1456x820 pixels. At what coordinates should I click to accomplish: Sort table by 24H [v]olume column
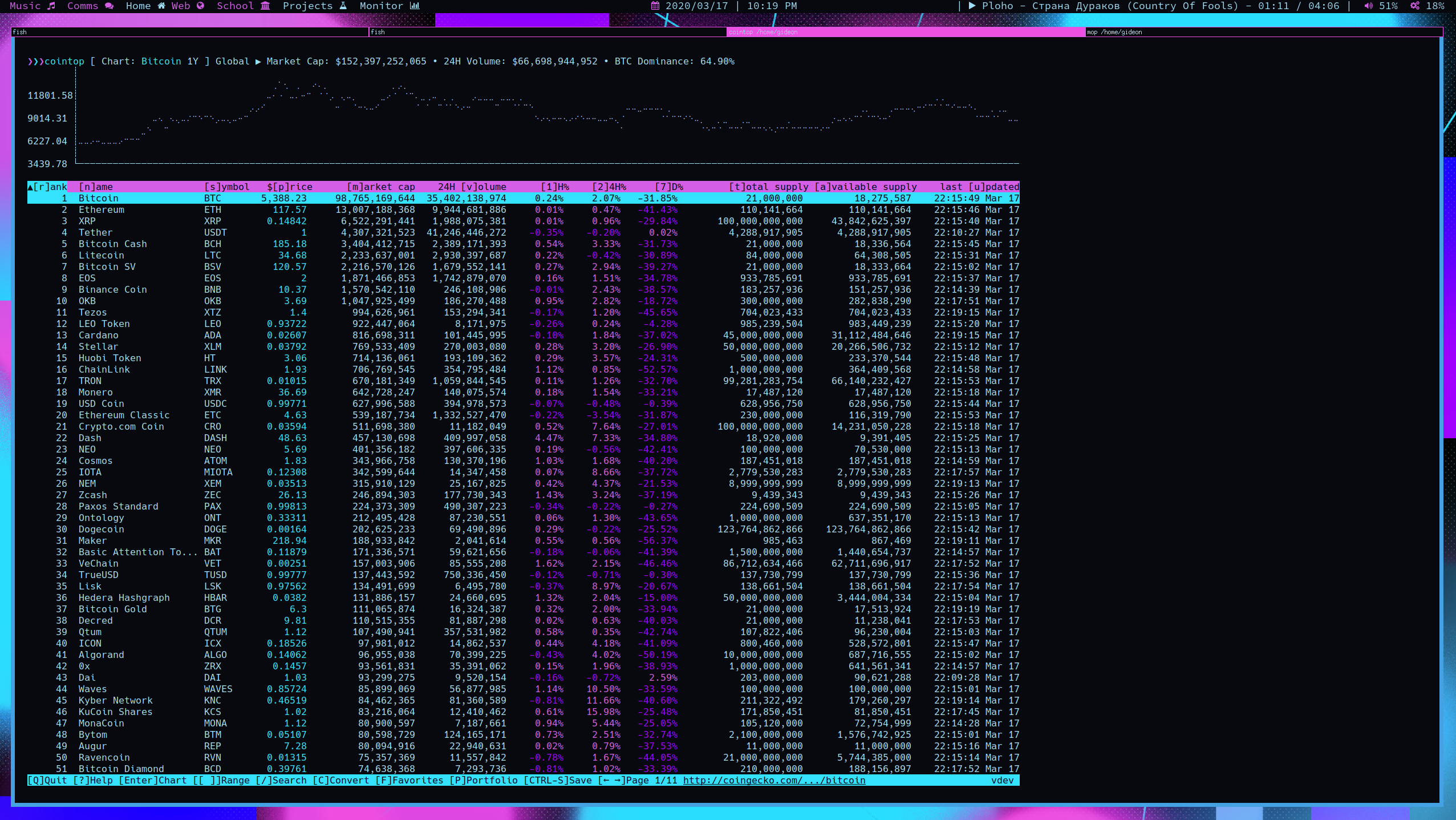point(472,187)
